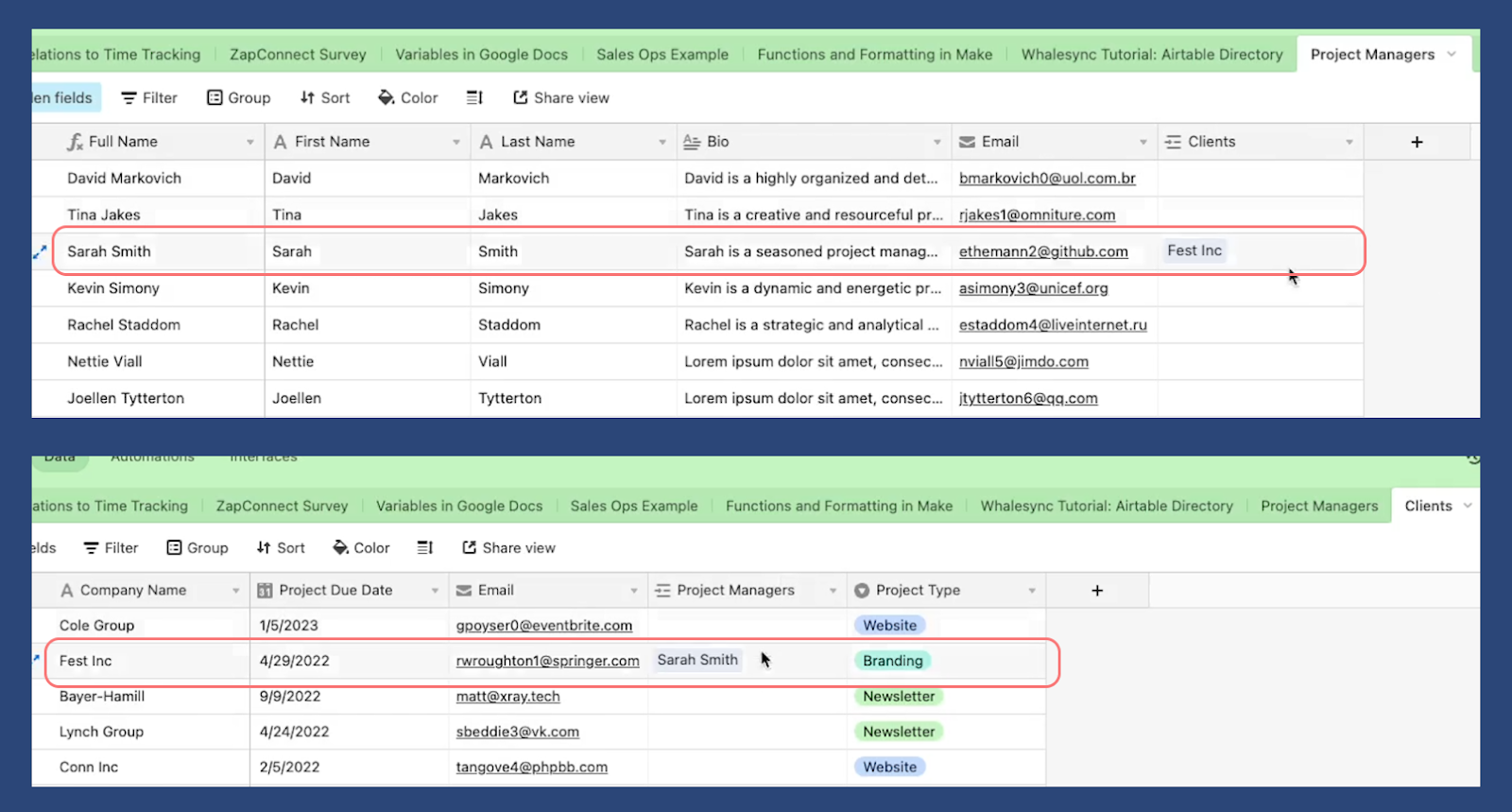The image size is (1512, 812).
Task: Click Sort in the Clients table toolbar
Action: coord(281,547)
